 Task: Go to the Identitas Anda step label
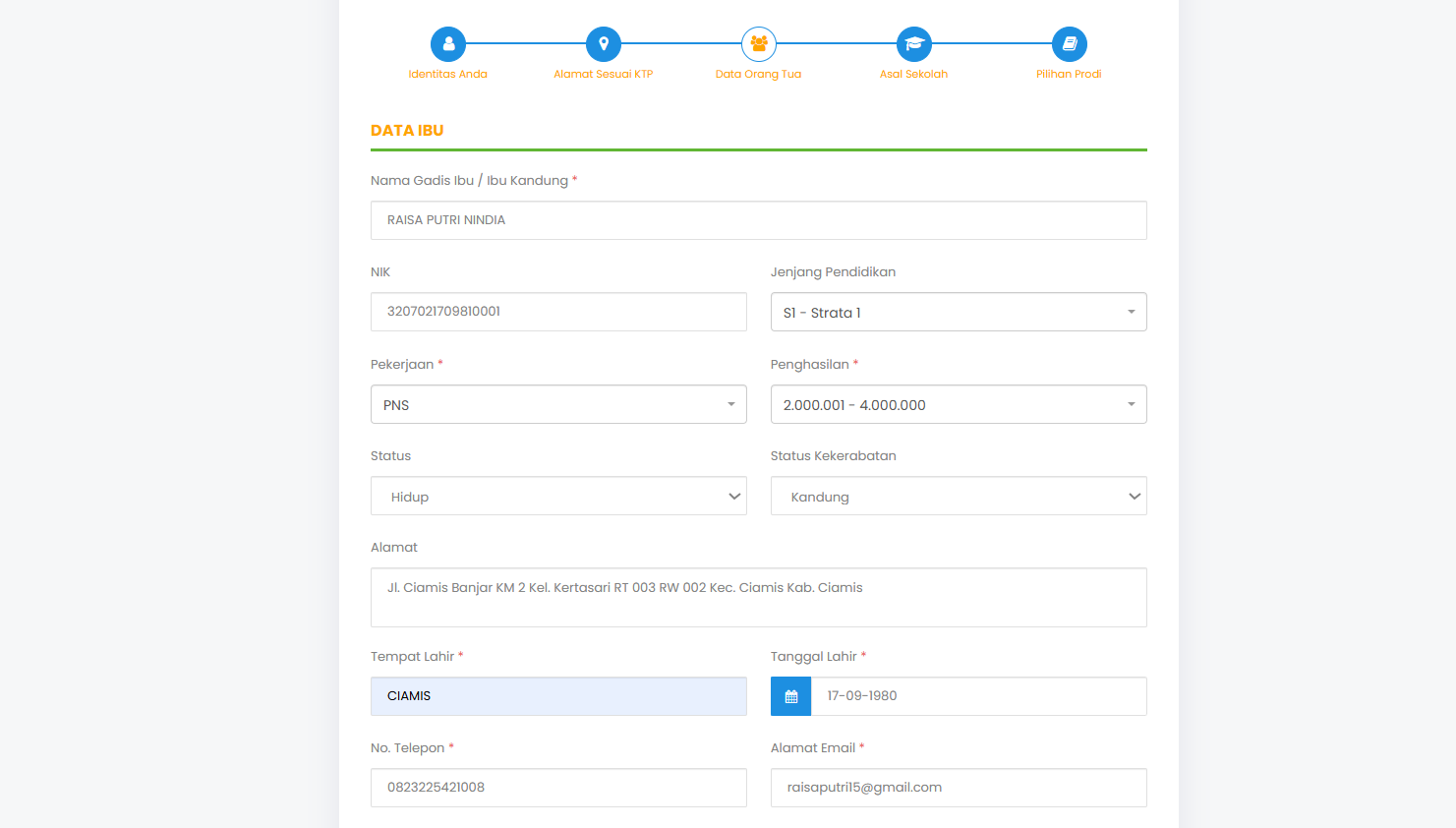pyautogui.click(x=448, y=75)
